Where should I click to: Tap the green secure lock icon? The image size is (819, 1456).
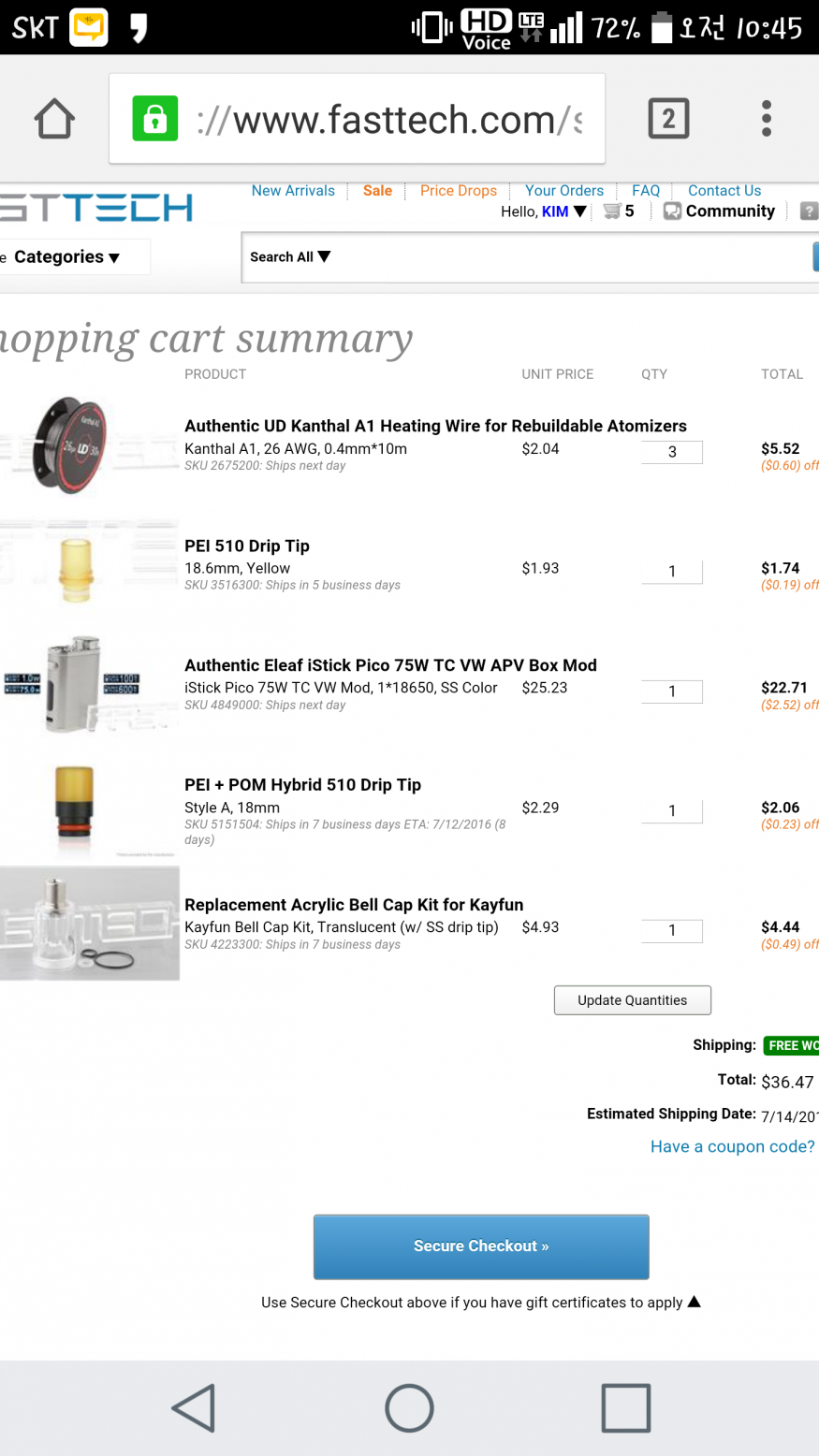click(x=155, y=119)
